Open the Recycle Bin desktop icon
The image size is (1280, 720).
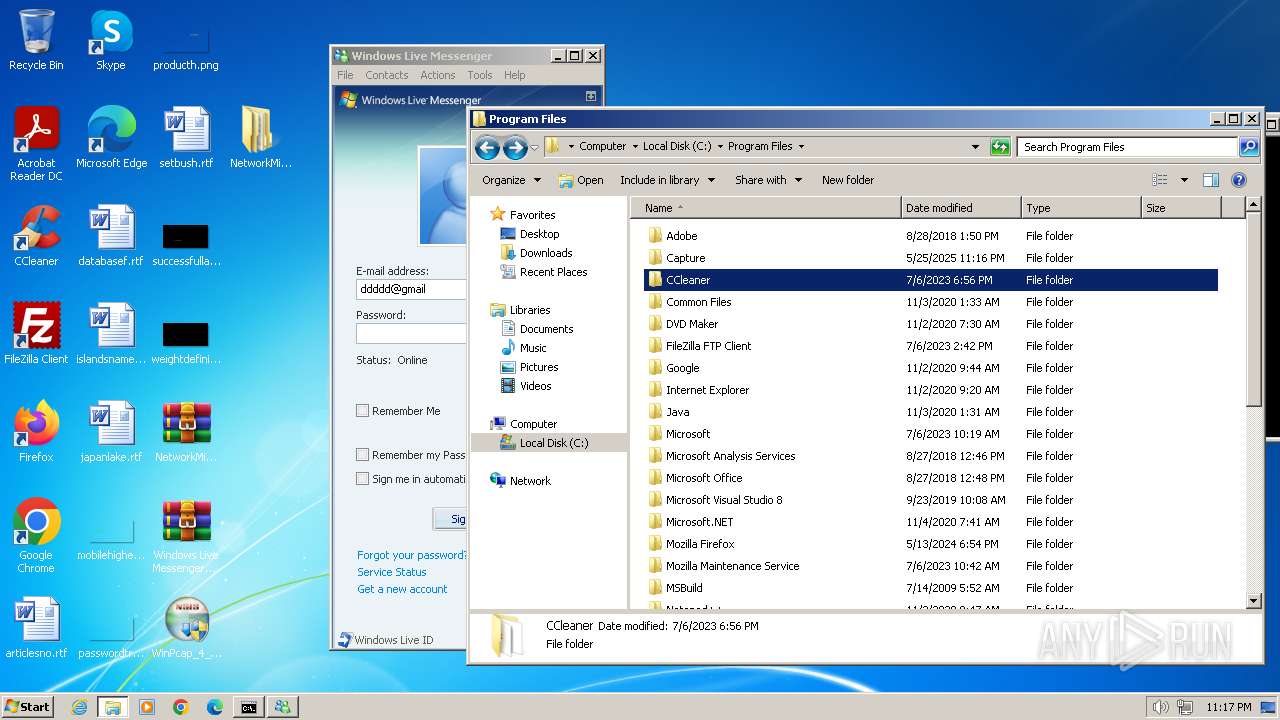36,40
